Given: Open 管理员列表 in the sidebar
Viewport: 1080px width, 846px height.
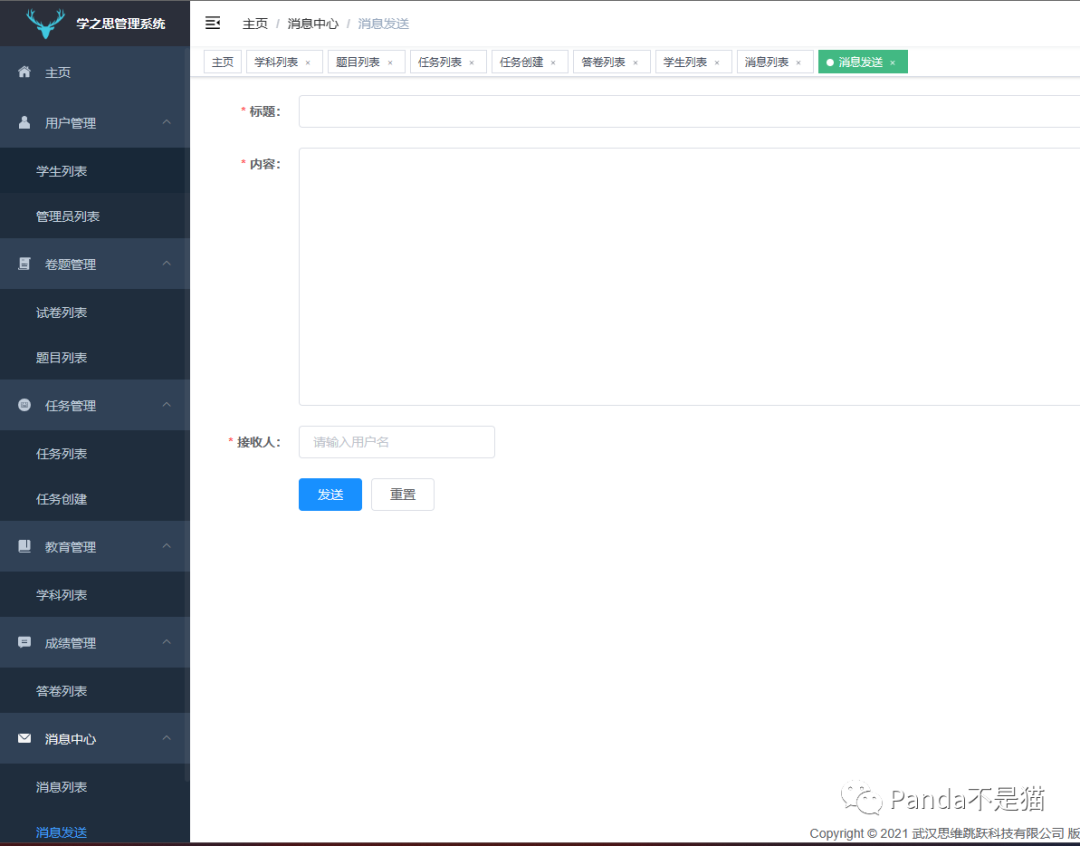Looking at the screenshot, I should click(x=95, y=216).
